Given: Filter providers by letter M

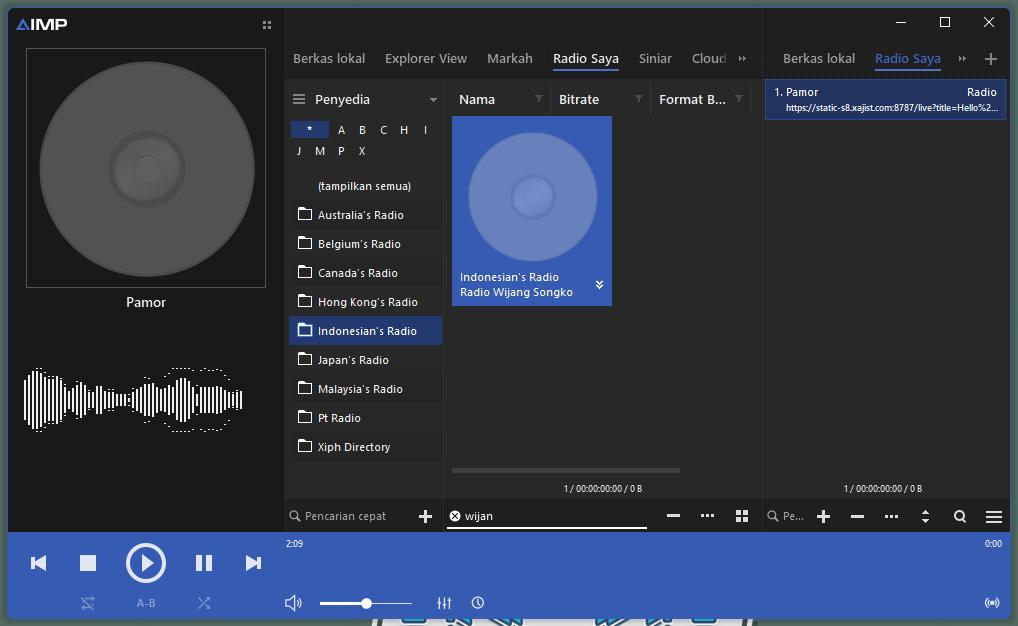Looking at the screenshot, I should (x=320, y=151).
